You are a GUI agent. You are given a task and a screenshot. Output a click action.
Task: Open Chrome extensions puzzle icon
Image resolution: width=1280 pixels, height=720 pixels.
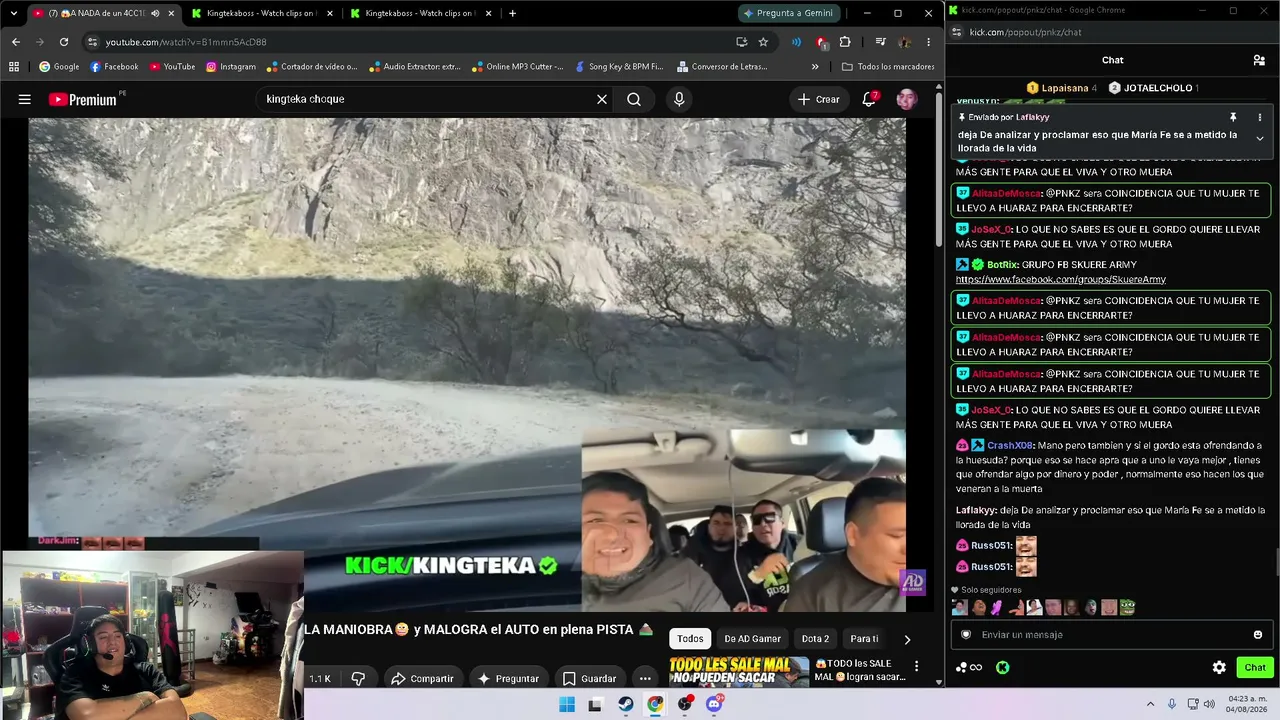[x=845, y=42]
